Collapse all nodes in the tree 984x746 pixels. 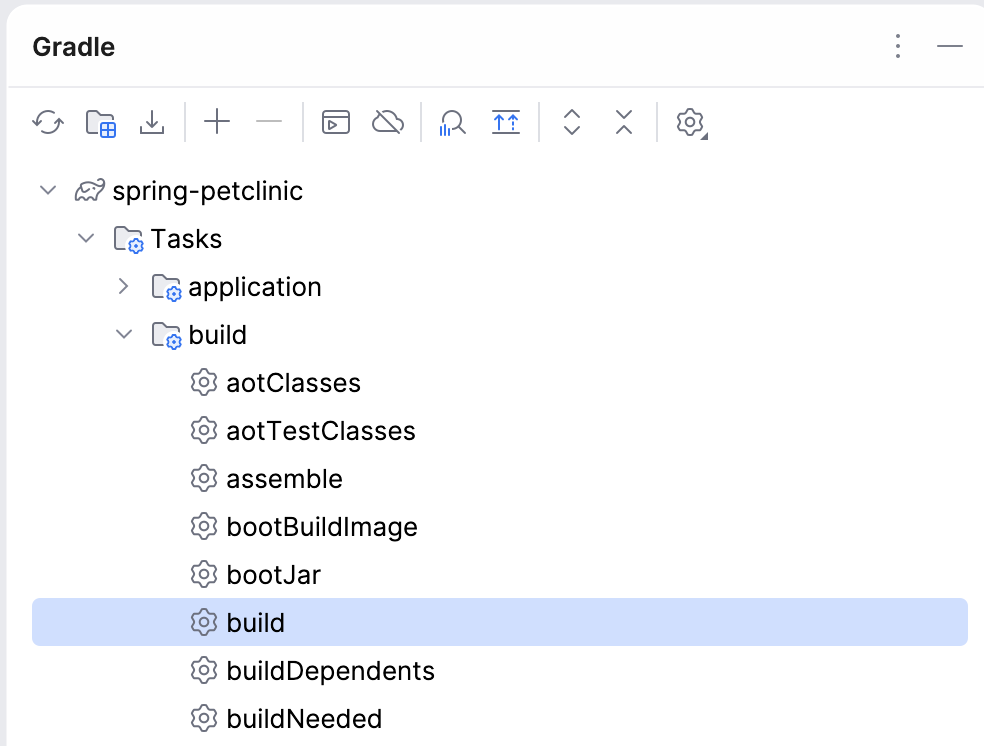click(x=623, y=122)
